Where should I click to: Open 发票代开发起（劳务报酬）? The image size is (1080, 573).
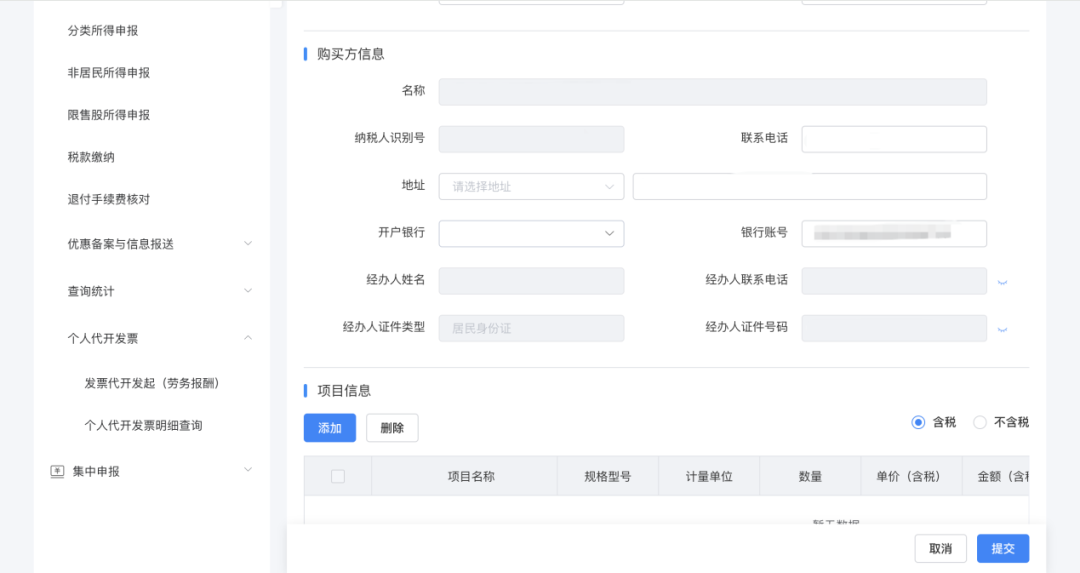coord(152,383)
